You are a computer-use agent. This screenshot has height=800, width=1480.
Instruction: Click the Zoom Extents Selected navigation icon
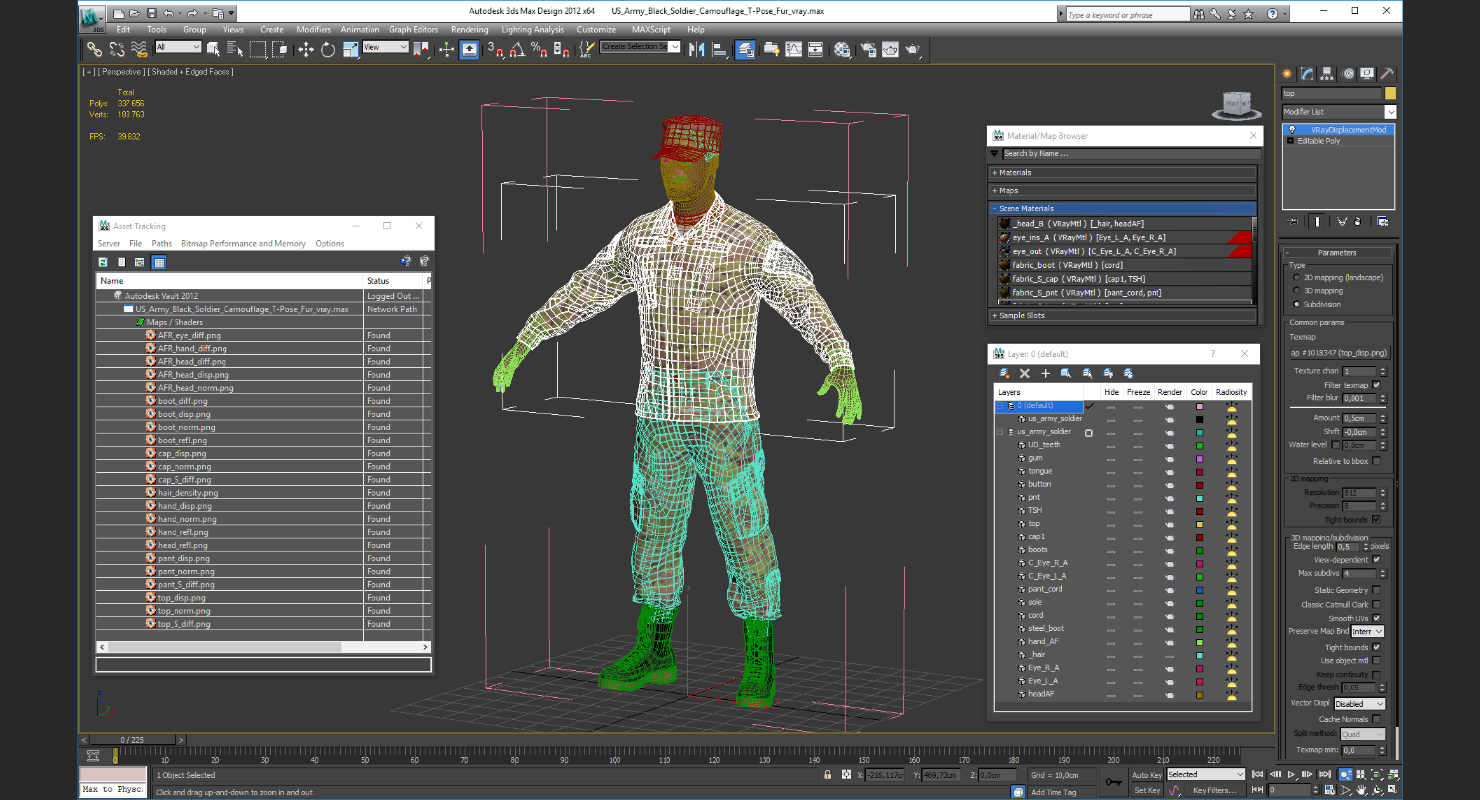click(1377, 774)
